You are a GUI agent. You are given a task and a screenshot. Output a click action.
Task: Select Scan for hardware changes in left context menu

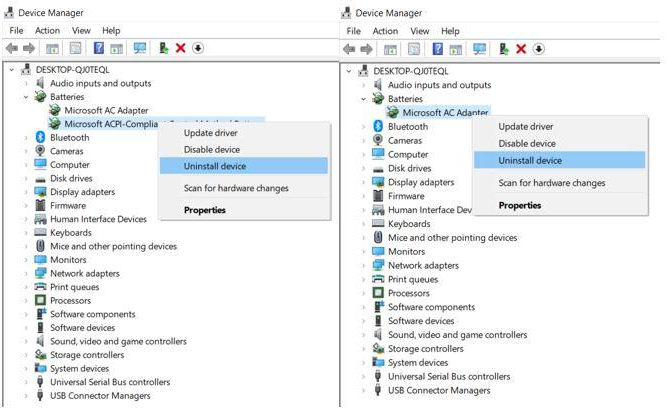pyautogui.click(x=236, y=188)
